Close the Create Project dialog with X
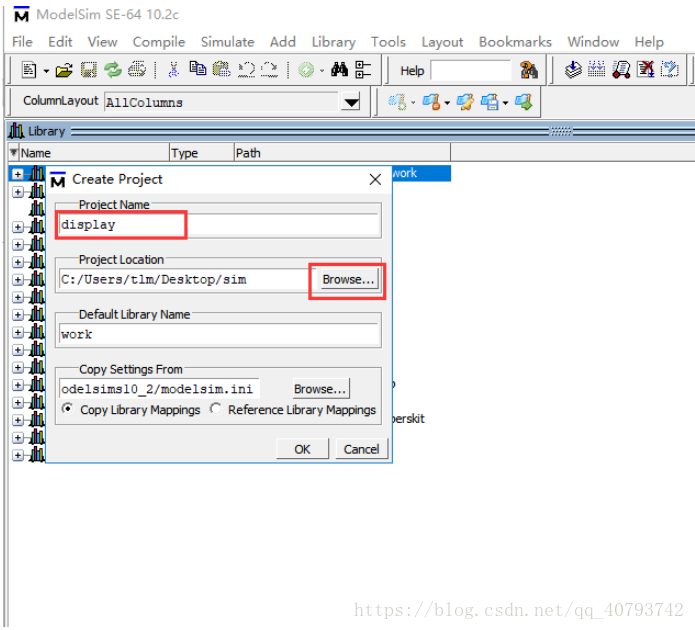Screen dimensions: 695x630 [x=375, y=180]
